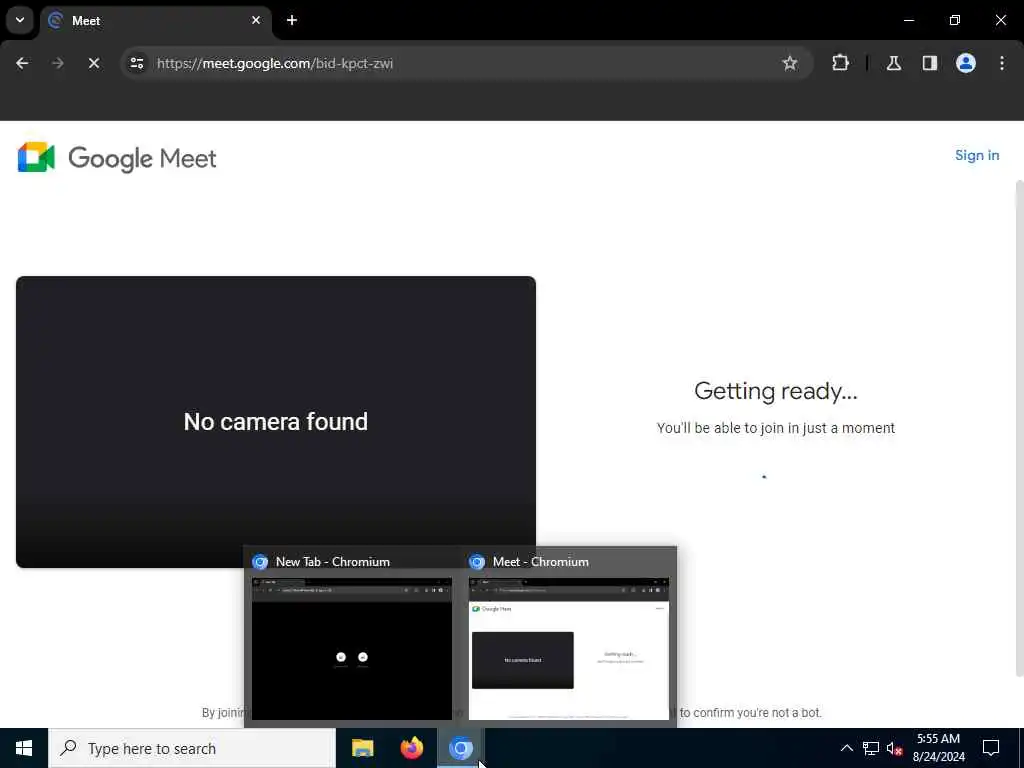Minimize the Chromium window

pos(909,20)
